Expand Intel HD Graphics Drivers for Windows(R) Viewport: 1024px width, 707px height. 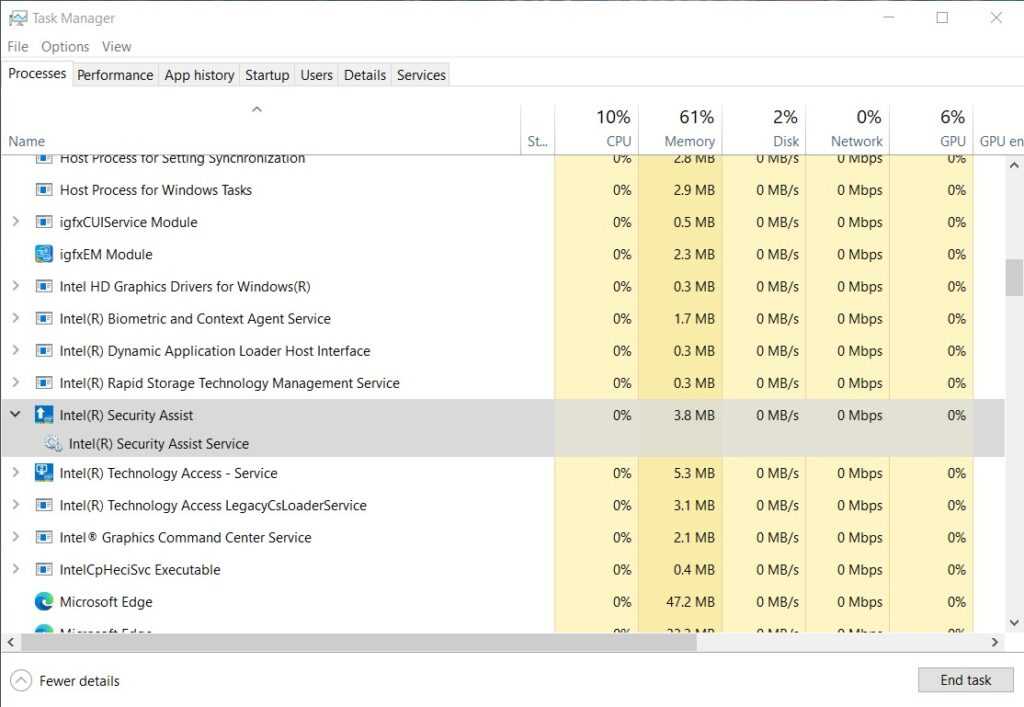(x=15, y=287)
